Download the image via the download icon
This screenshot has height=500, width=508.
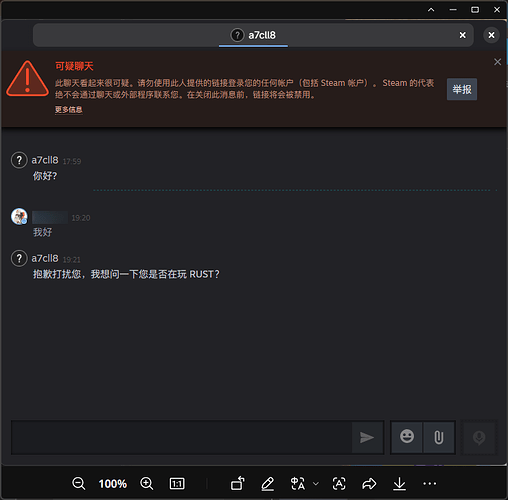[399, 484]
